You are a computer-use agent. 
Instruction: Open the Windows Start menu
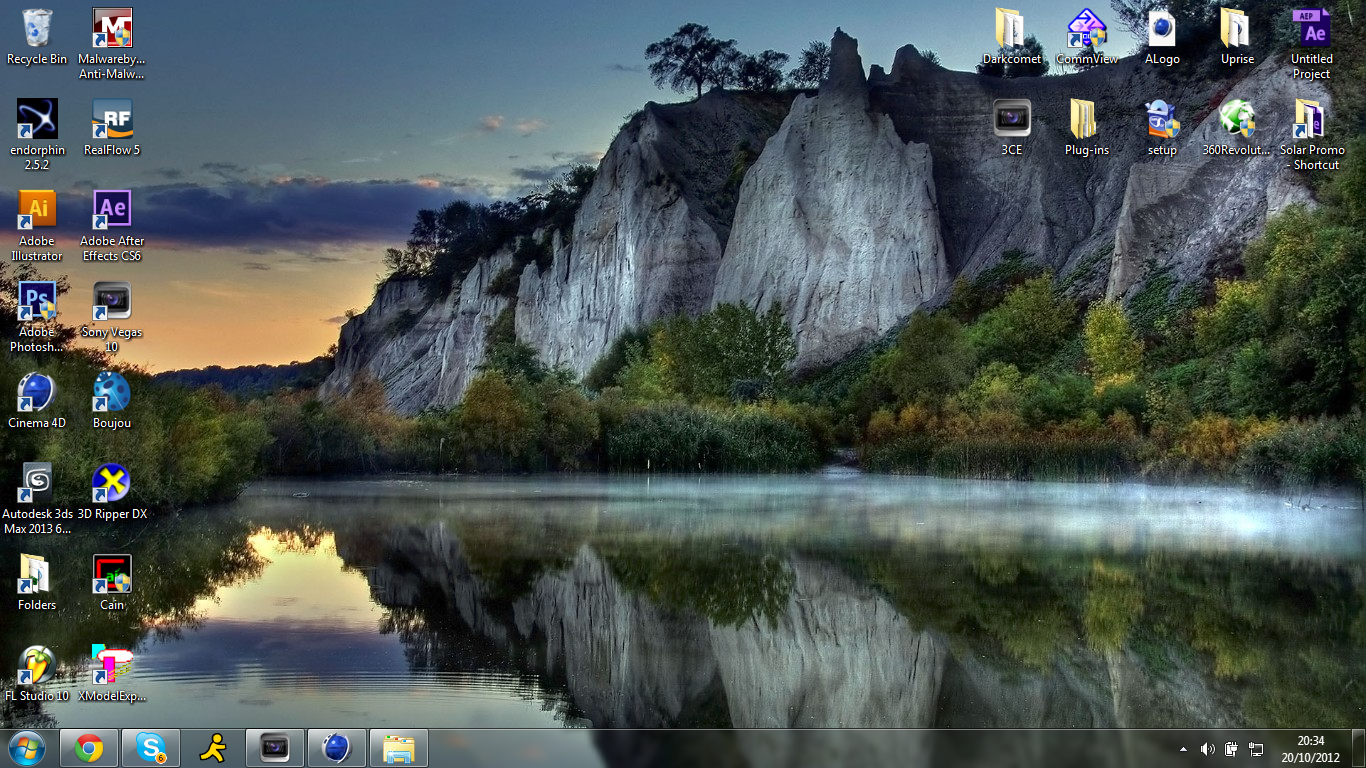26,748
